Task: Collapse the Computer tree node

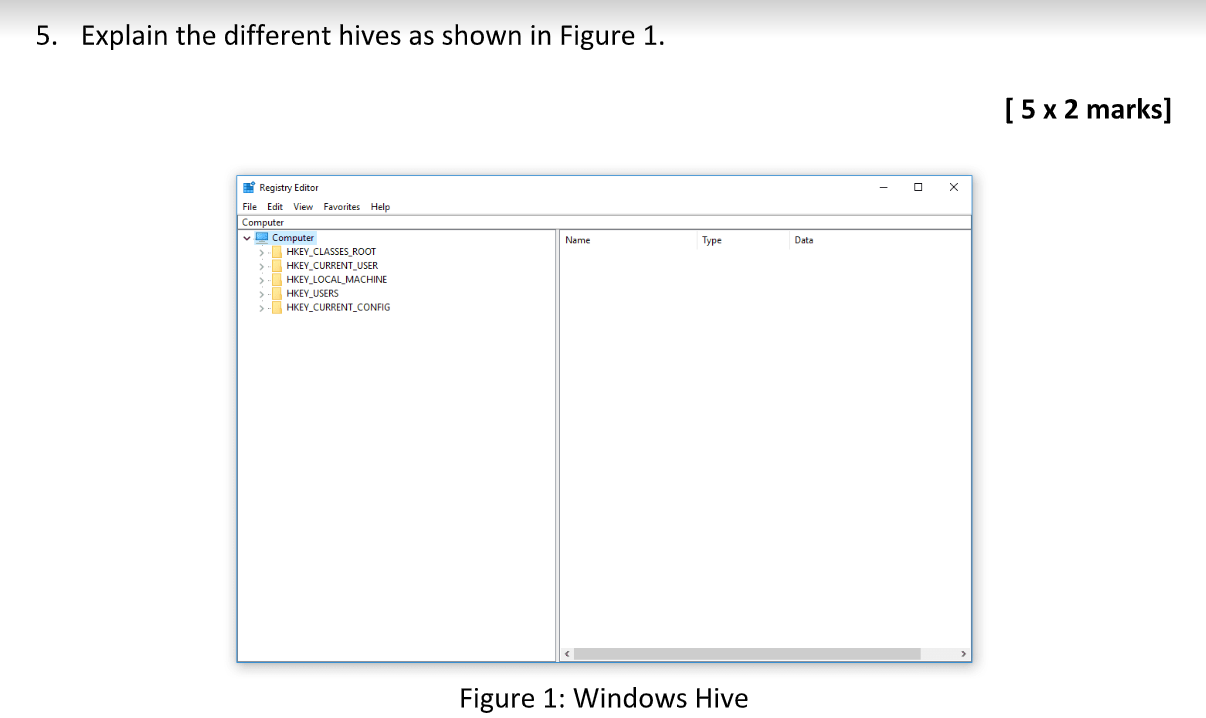Action: point(246,237)
